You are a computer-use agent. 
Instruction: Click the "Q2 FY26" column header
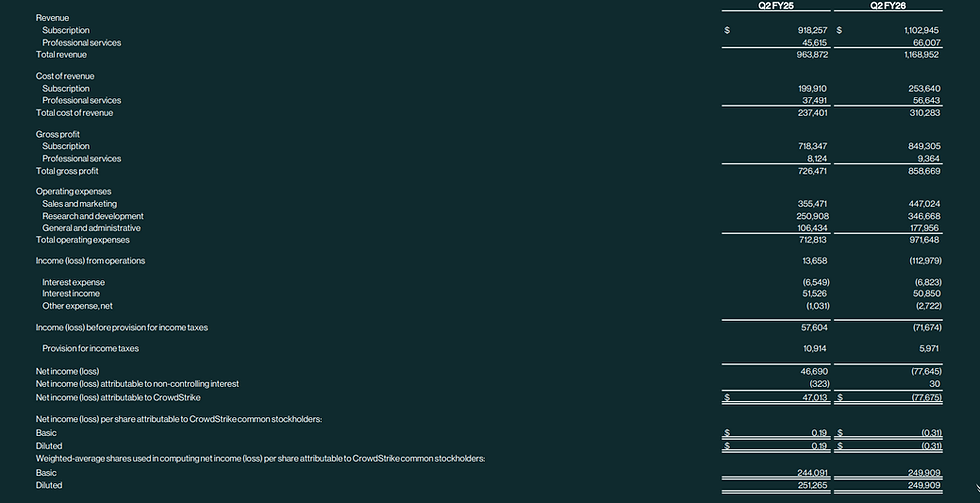(x=888, y=5)
